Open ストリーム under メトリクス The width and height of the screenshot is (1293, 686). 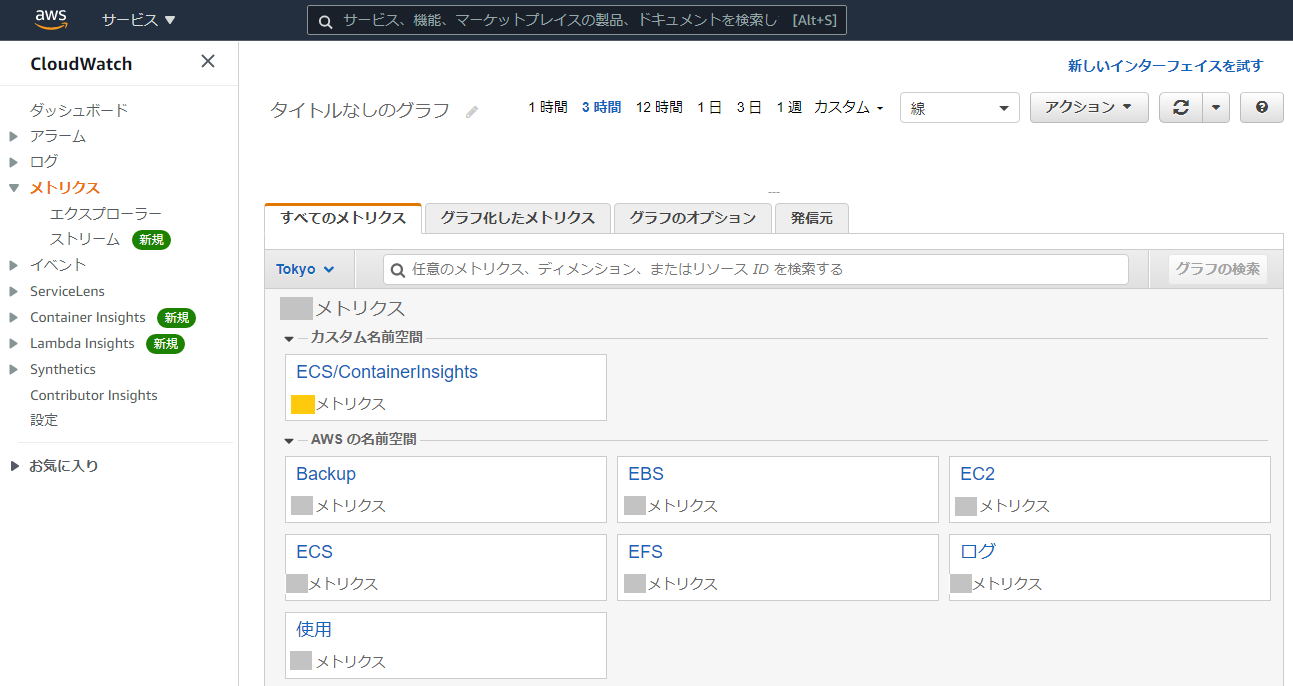[85, 239]
